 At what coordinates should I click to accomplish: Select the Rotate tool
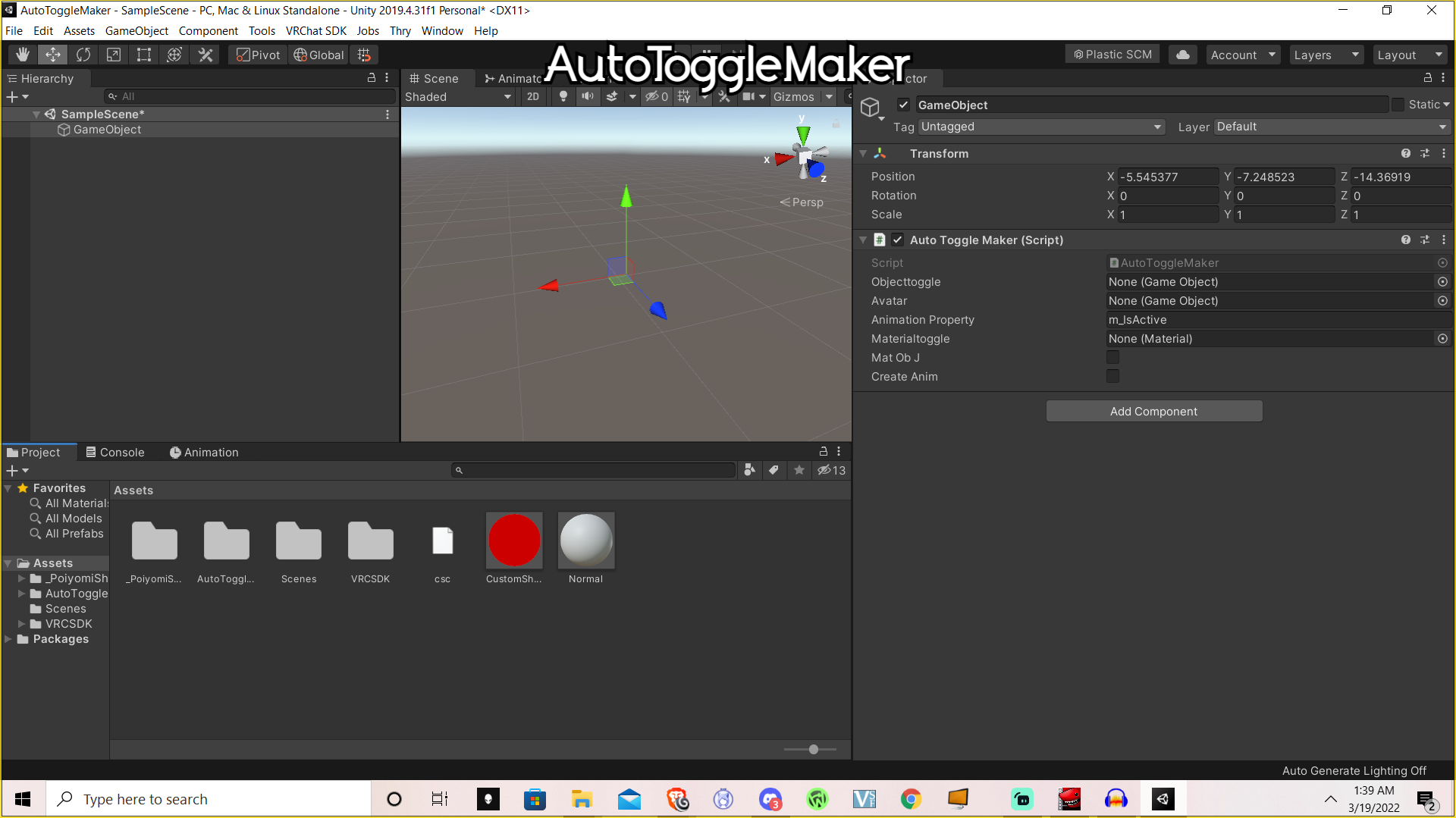(x=83, y=55)
